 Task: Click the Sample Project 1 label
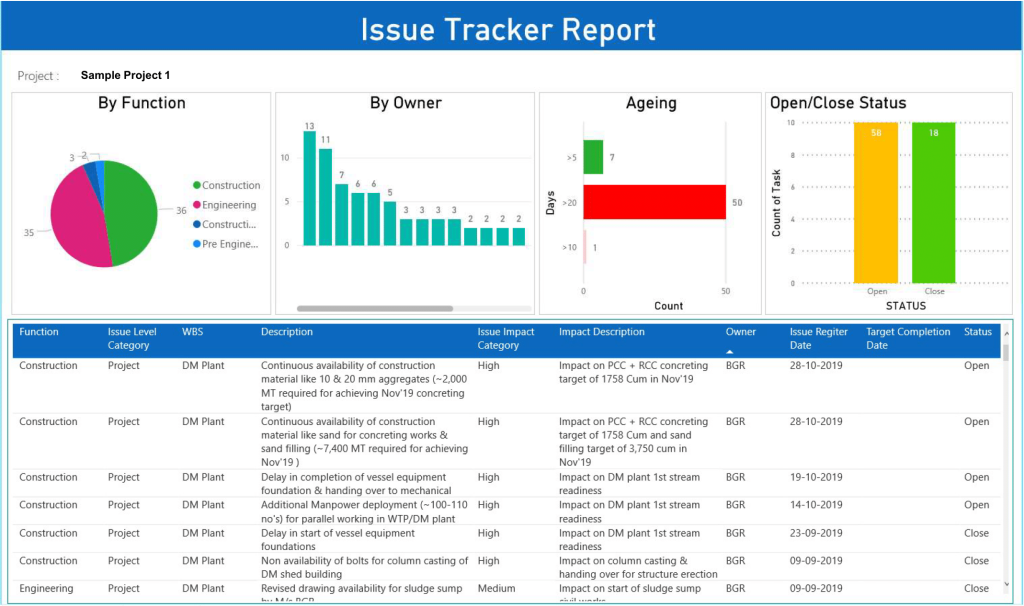pyautogui.click(x=125, y=75)
